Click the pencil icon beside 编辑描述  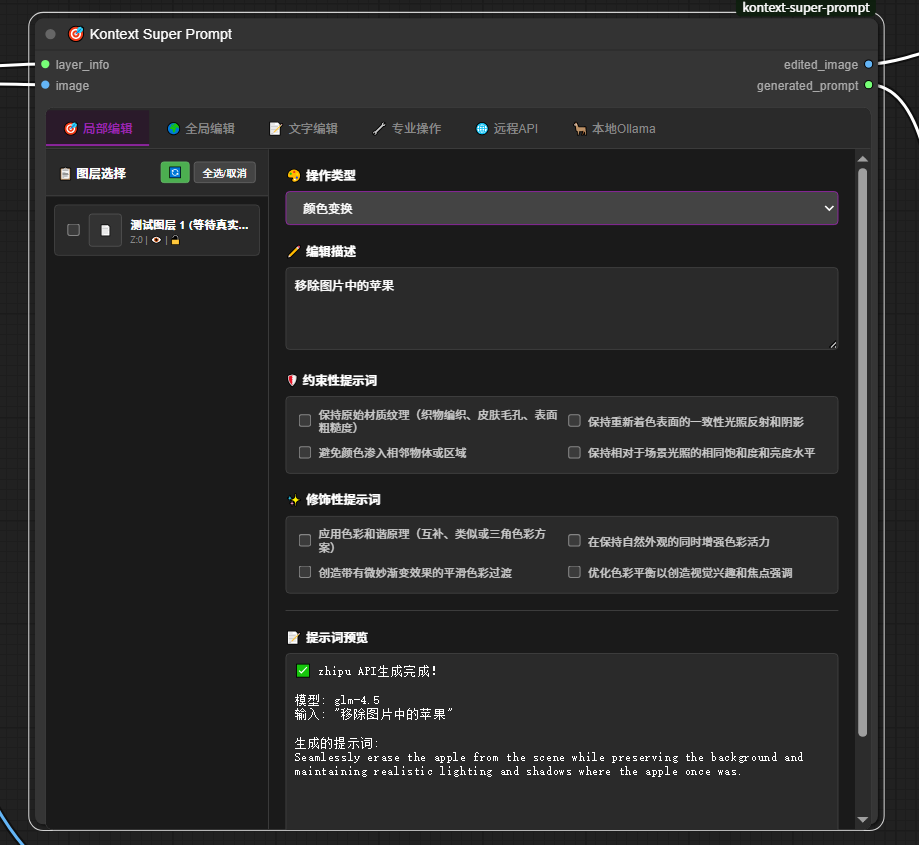pyautogui.click(x=294, y=251)
